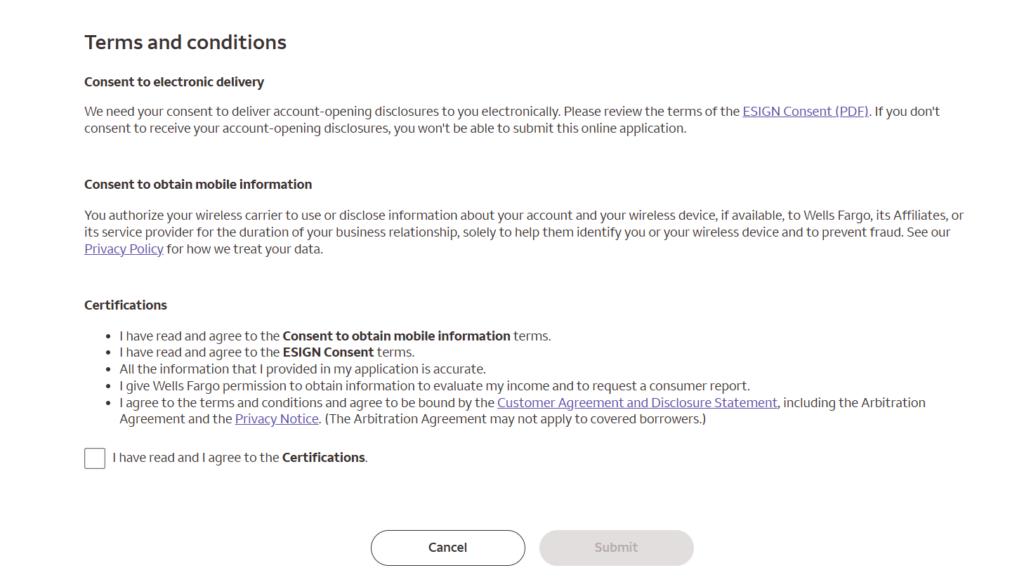This screenshot has width=1024, height=582.
Task: Open Customer Agreement and Disclosure Statement link
Action: click(x=637, y=403)
